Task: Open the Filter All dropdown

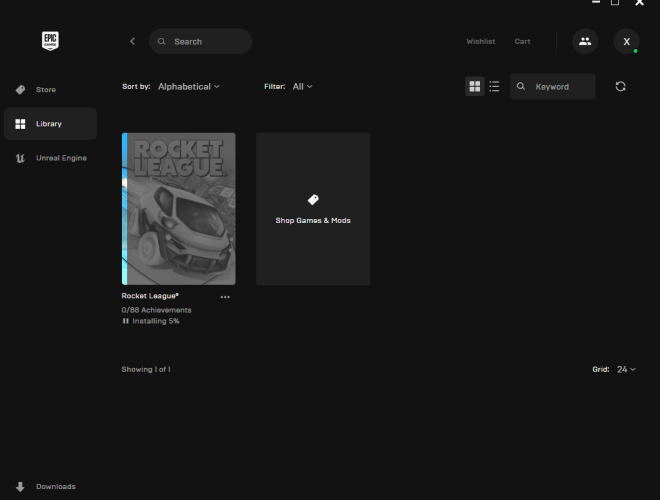Action: (303, 86)
